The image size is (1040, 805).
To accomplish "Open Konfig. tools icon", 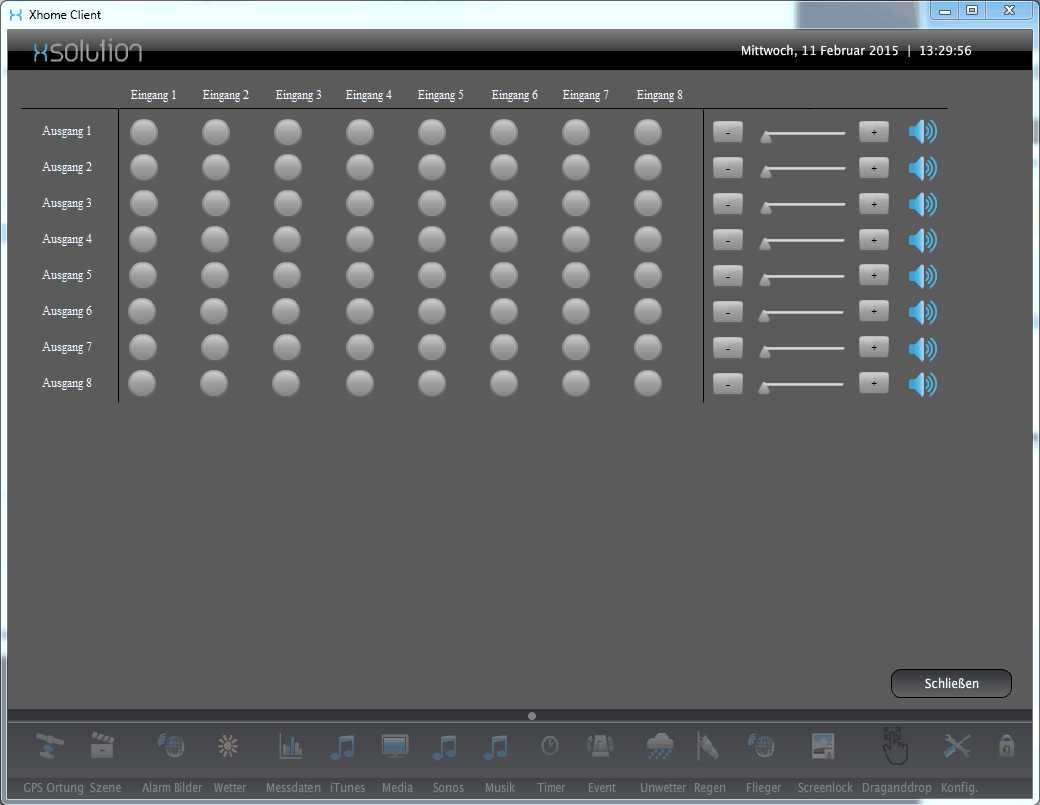I will pyautogui.click(x=957, y=746).
